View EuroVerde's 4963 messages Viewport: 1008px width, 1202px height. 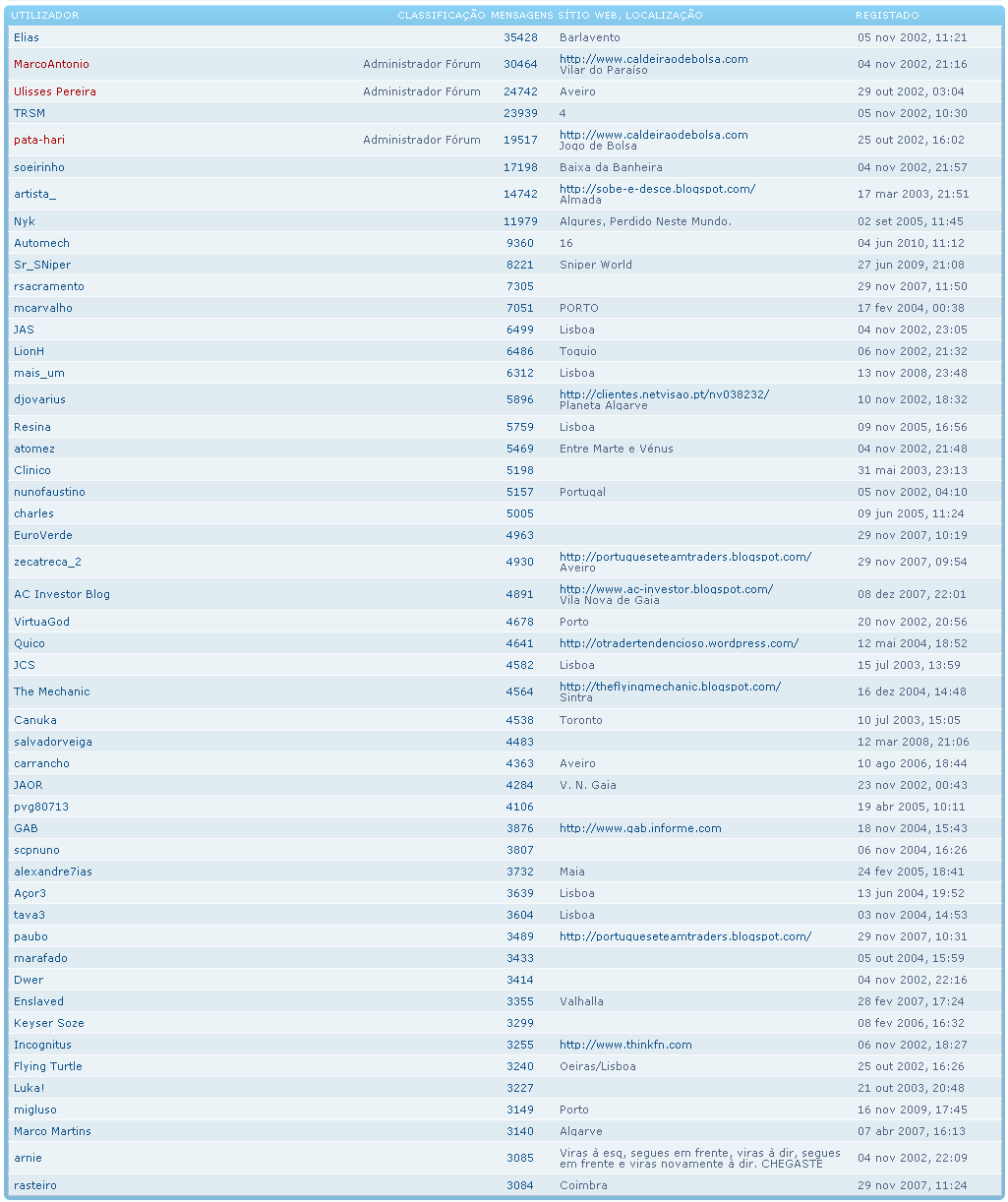tap(520, 535)
